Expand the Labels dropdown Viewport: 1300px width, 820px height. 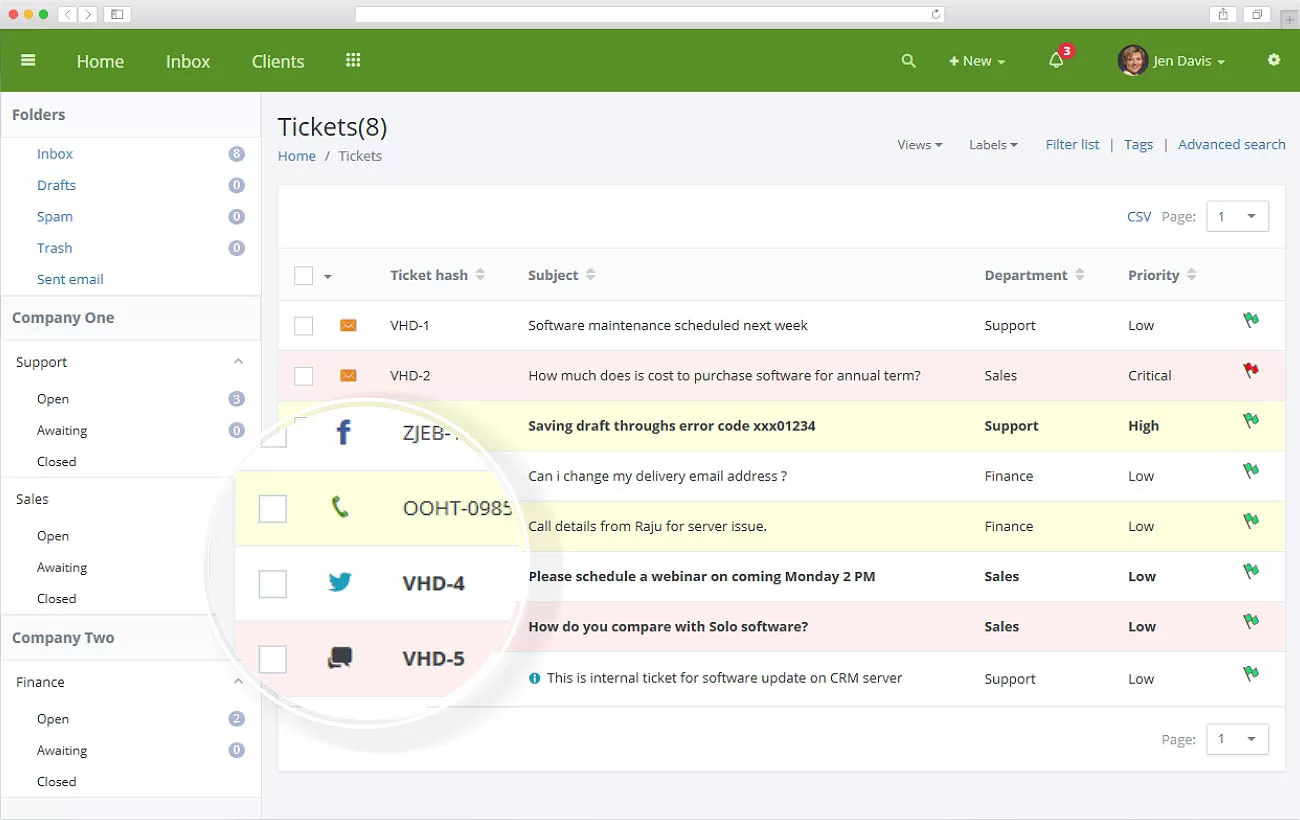point(992,145)
